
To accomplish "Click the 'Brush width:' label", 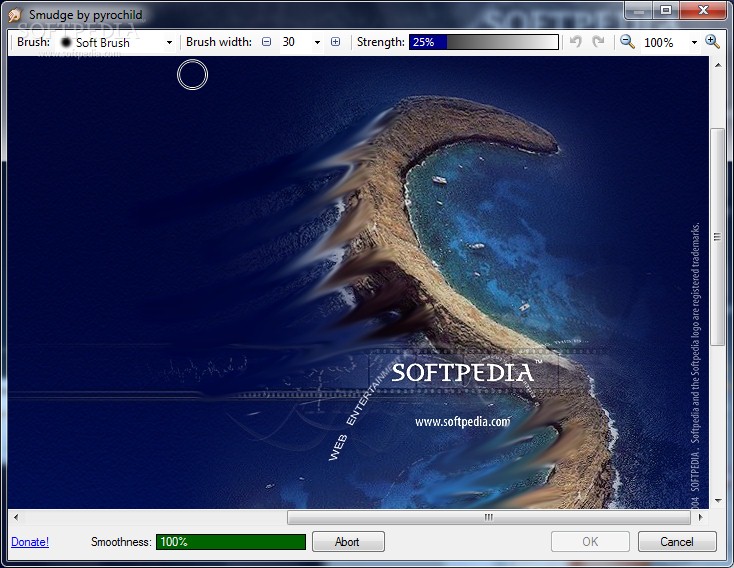I will pos(219,42).
